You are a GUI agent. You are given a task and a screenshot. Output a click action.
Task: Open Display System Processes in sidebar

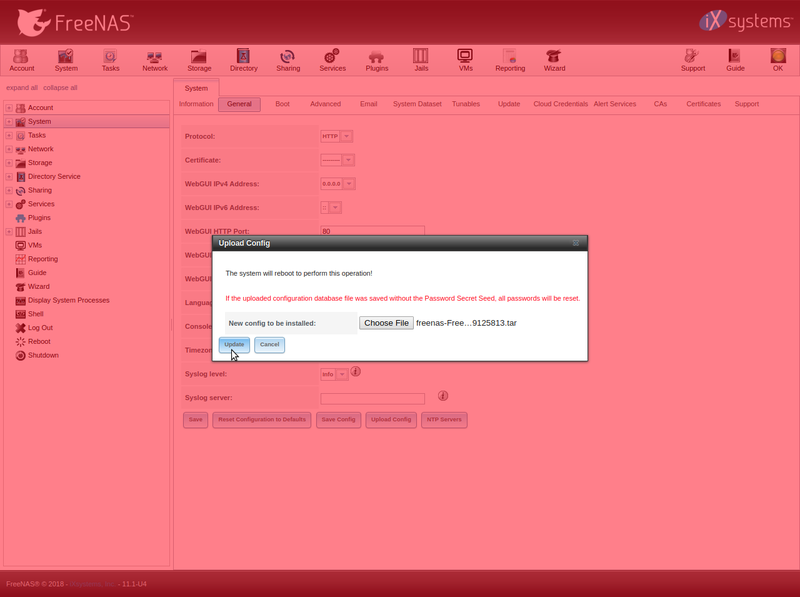point(68,300)
